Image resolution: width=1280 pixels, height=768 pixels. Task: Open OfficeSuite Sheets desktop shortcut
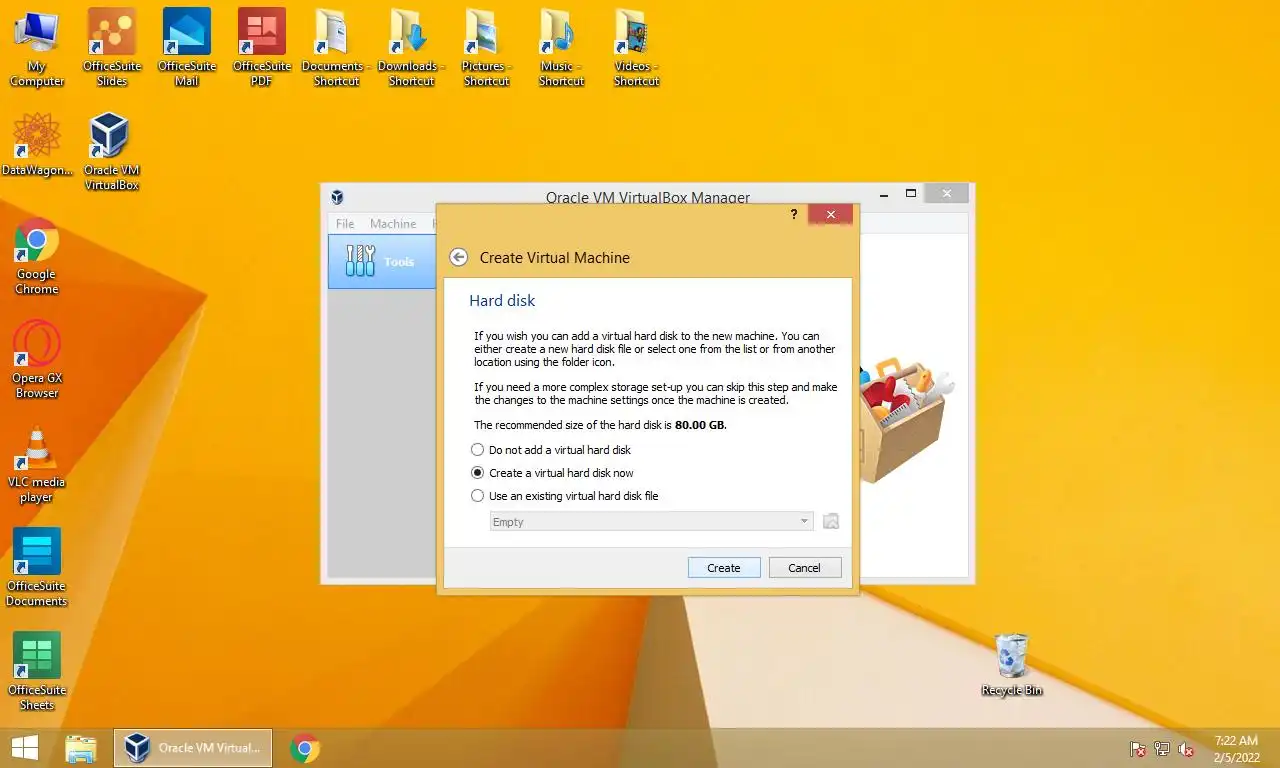pyautogui.click(x=37, y=672)
